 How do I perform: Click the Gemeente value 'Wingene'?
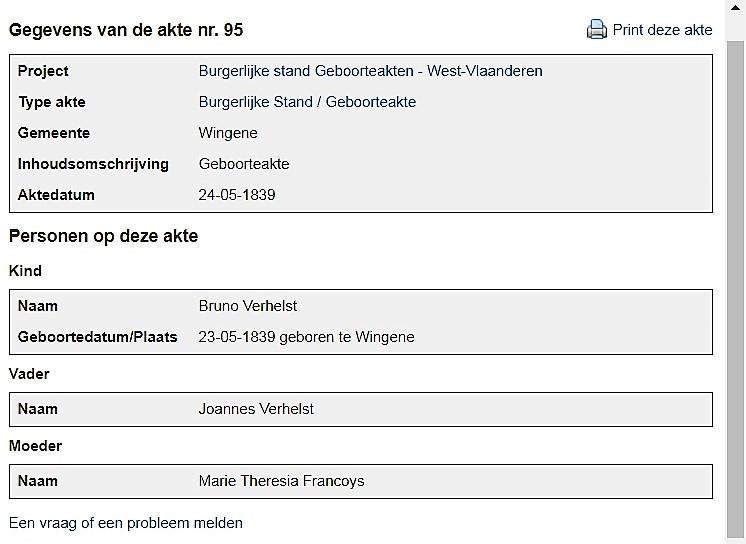[228, 133]
